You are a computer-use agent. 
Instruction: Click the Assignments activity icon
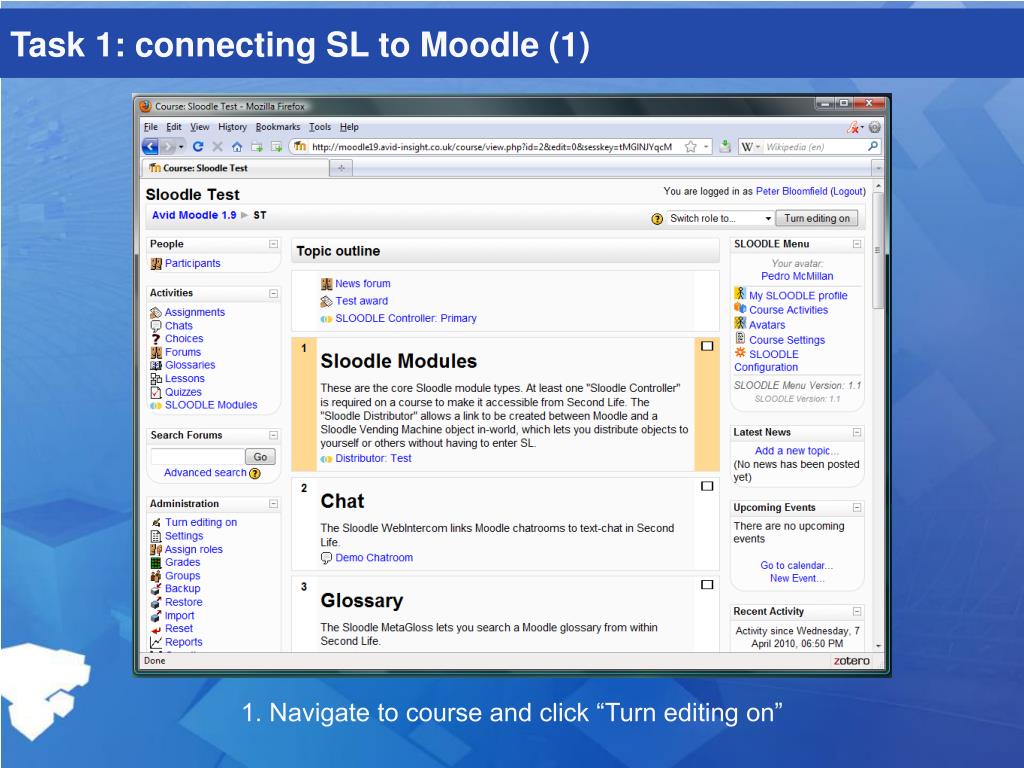pyautogui.click(x=156, y=313)
